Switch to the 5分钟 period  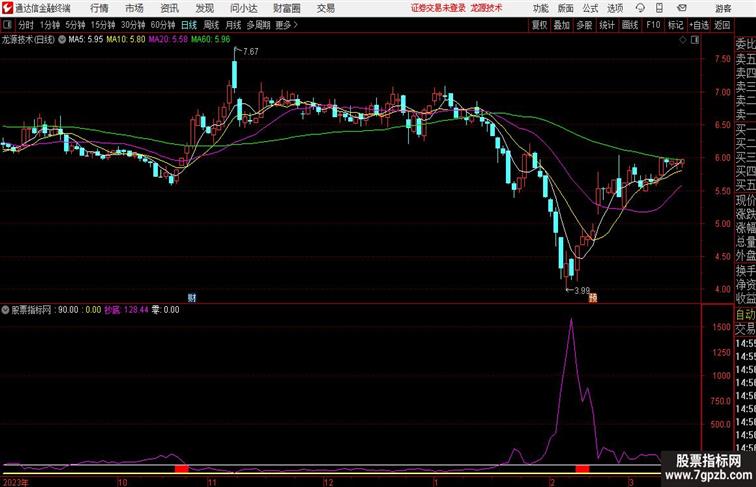(75, 25)
